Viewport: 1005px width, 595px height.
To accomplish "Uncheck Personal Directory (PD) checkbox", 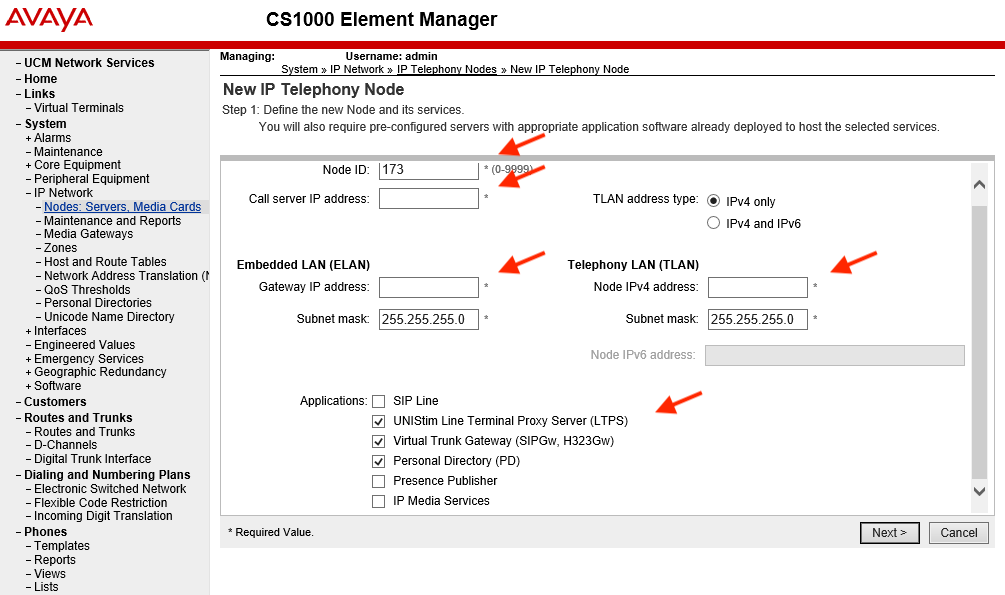I will (379, 461).
